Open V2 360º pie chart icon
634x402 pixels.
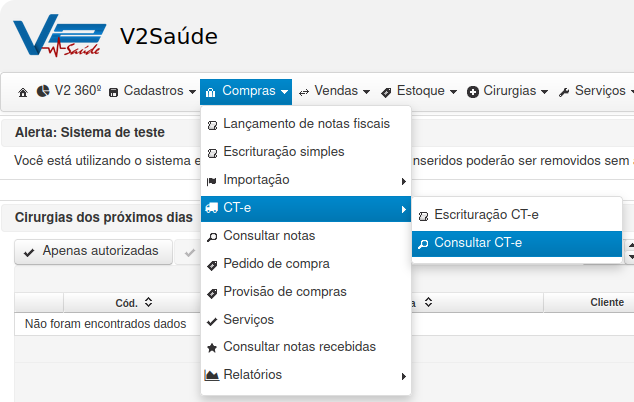[43, 91]
